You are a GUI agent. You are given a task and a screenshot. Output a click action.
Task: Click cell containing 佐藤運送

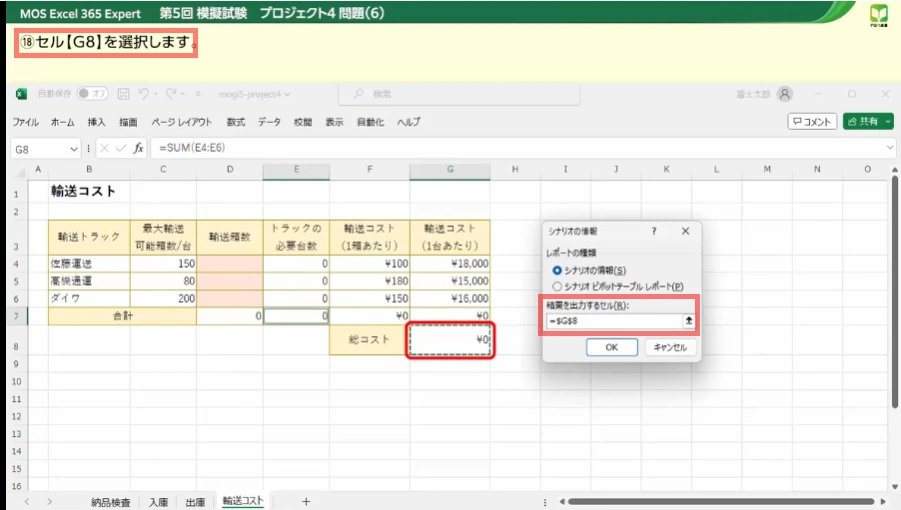pos(89,264)
